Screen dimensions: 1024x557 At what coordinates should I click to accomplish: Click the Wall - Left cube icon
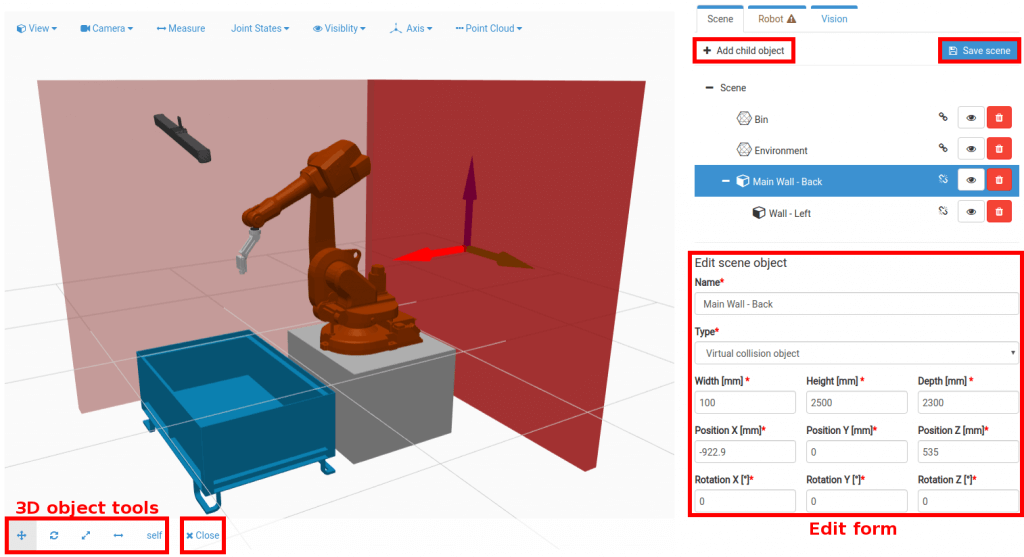click(759, 212)
